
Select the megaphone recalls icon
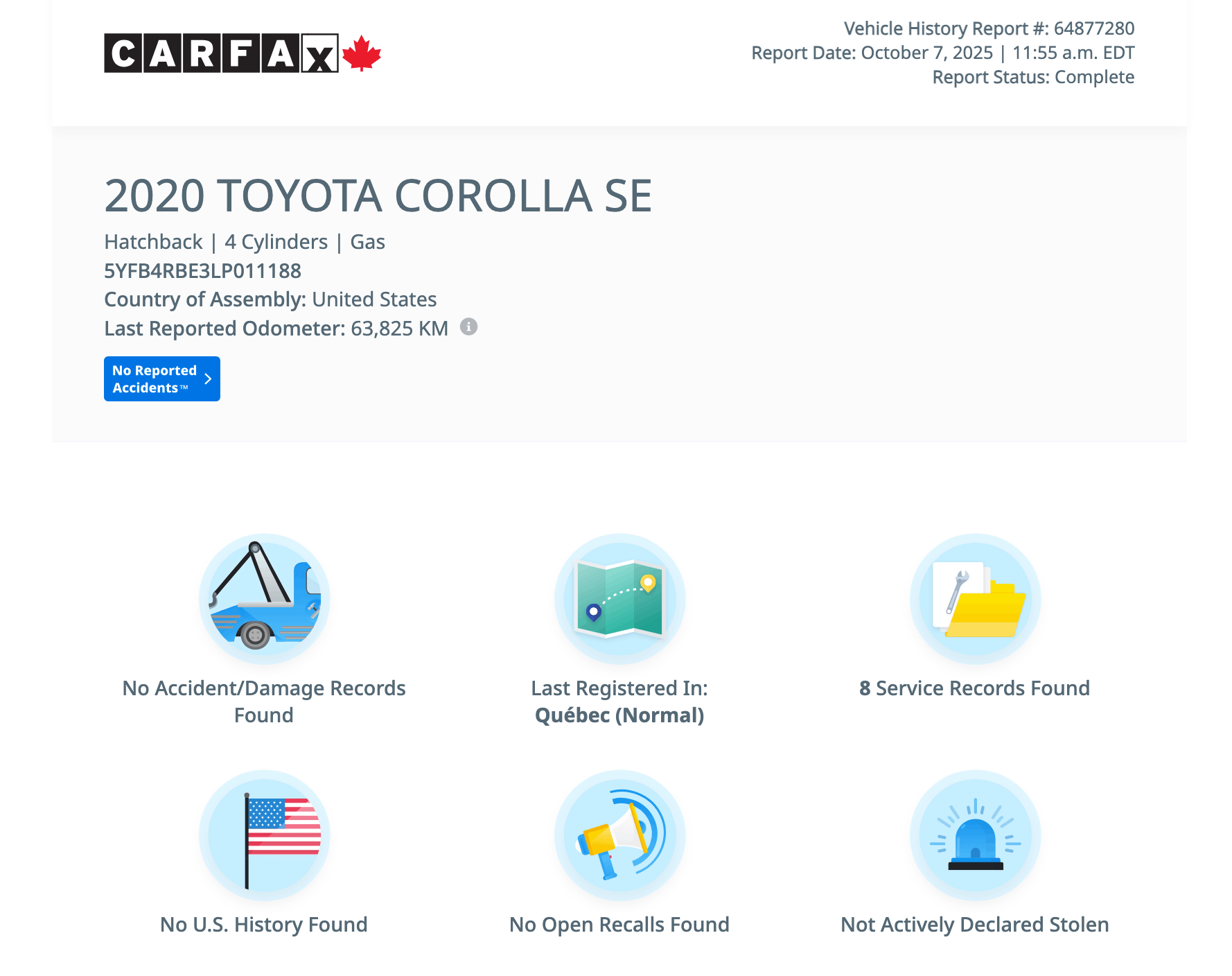[619, 835]
